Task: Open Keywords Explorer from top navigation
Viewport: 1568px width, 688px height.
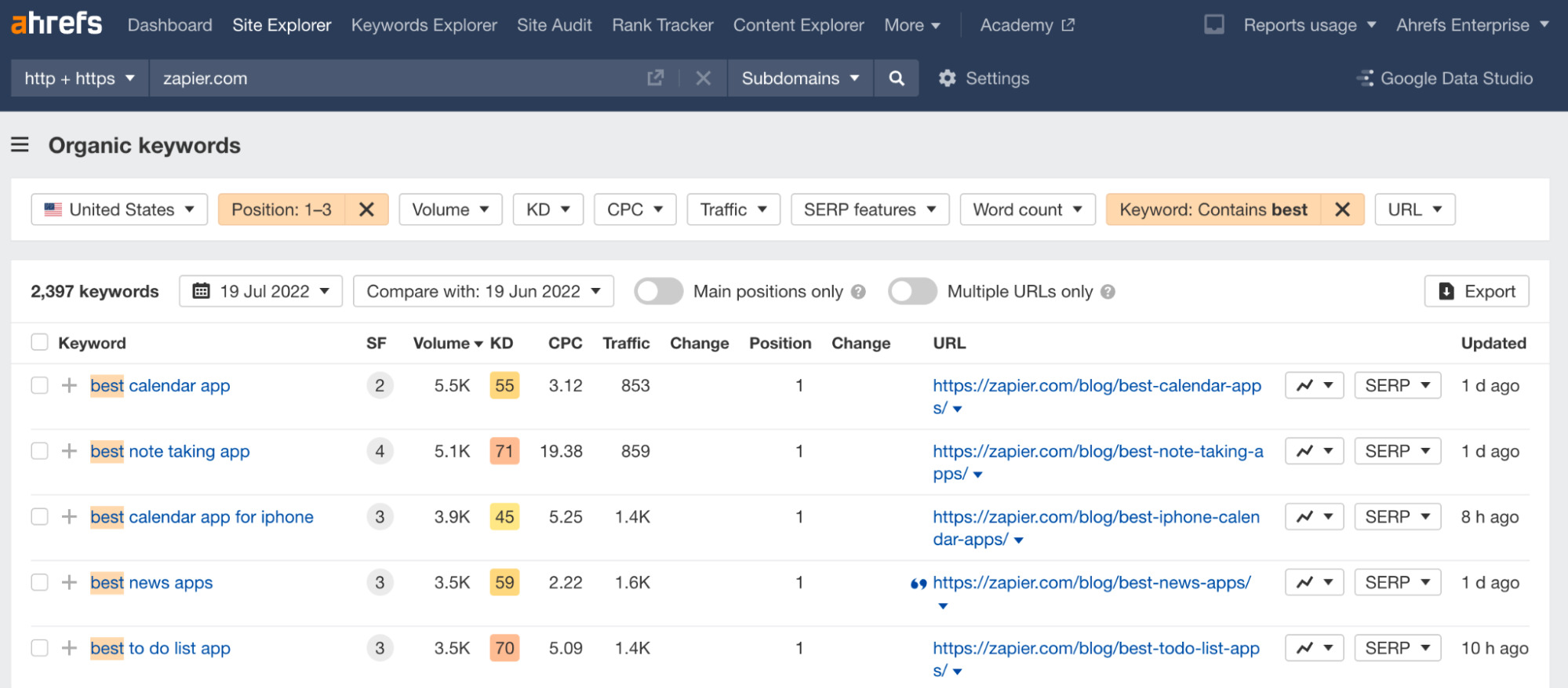Action: (x=424, y=25)
